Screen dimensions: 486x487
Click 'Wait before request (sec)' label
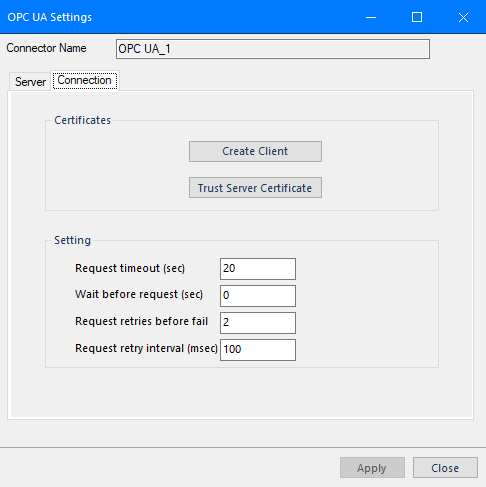tap(139, 294)
